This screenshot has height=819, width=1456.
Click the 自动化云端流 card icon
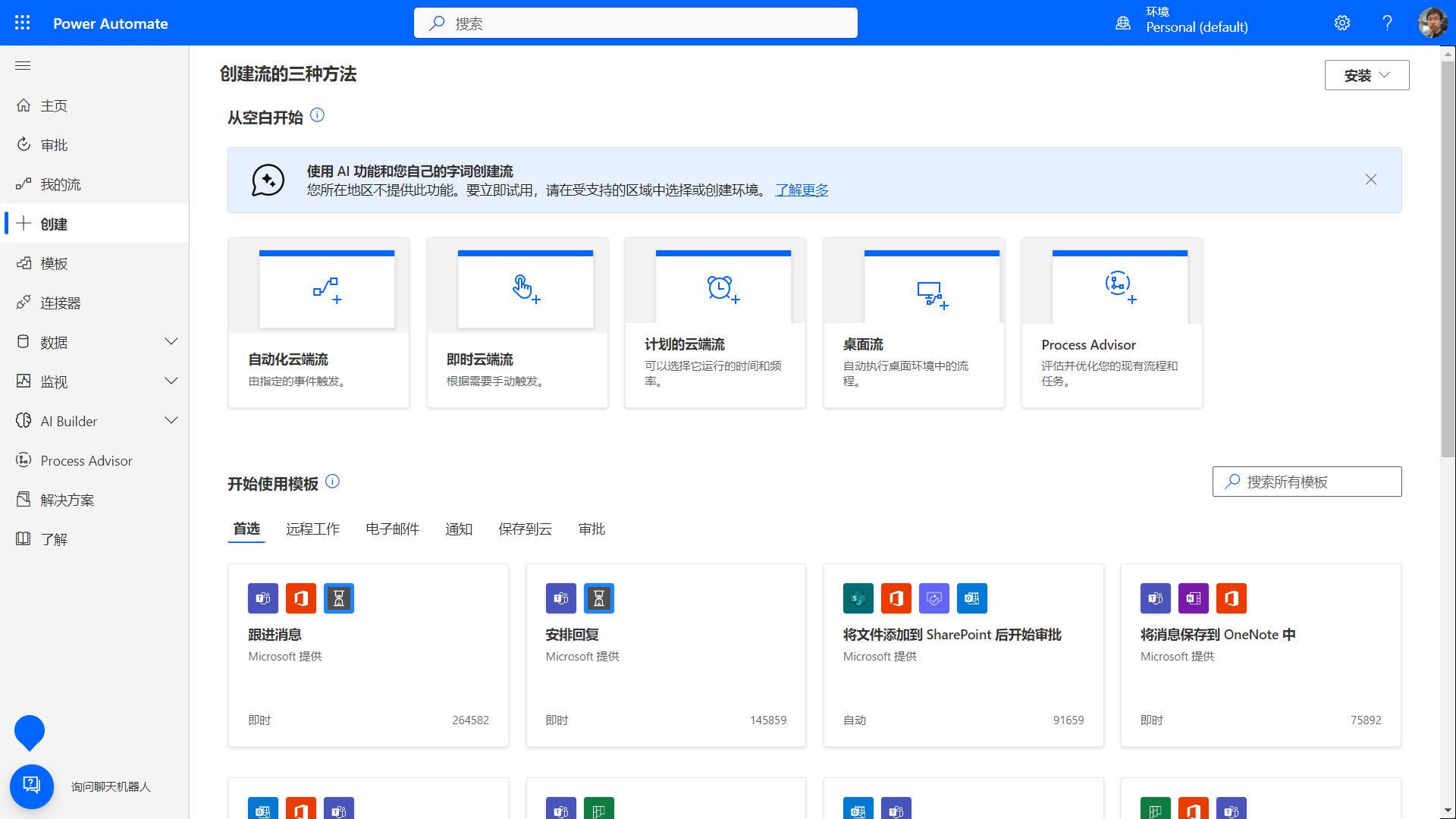point(327,290)
